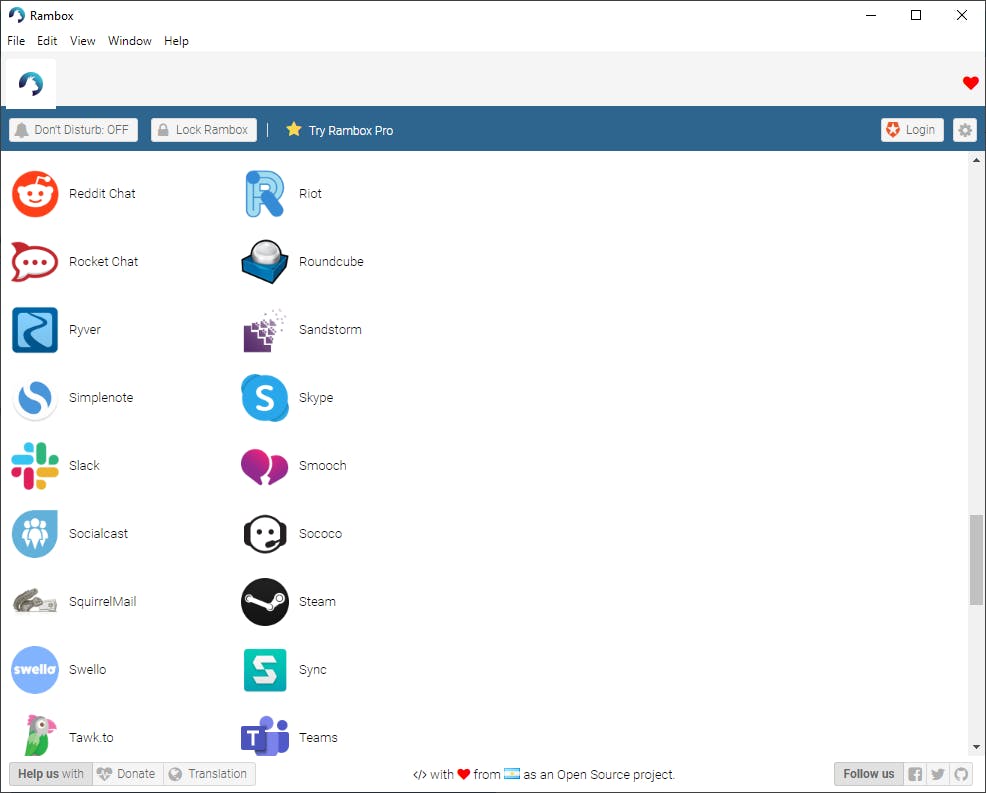The width and height of the screenshot is (986, 793).
Task: Click the Follow us label
Action: coord(868,774)
